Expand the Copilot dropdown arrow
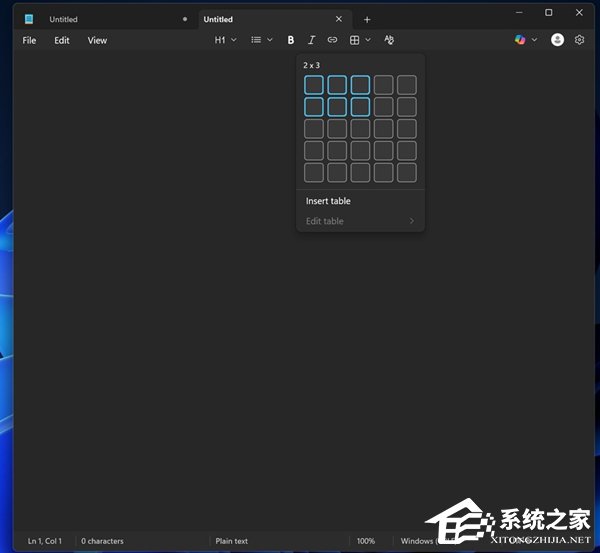Image resolution: width=600 pixels, height=553 pixels. [534, 40]
